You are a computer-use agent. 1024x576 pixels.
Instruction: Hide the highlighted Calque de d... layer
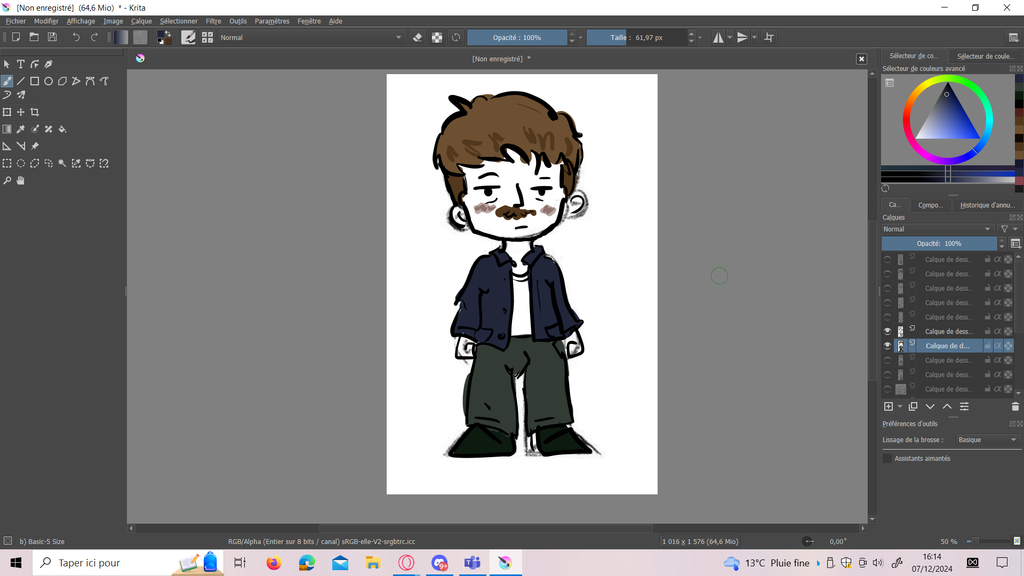888,345
